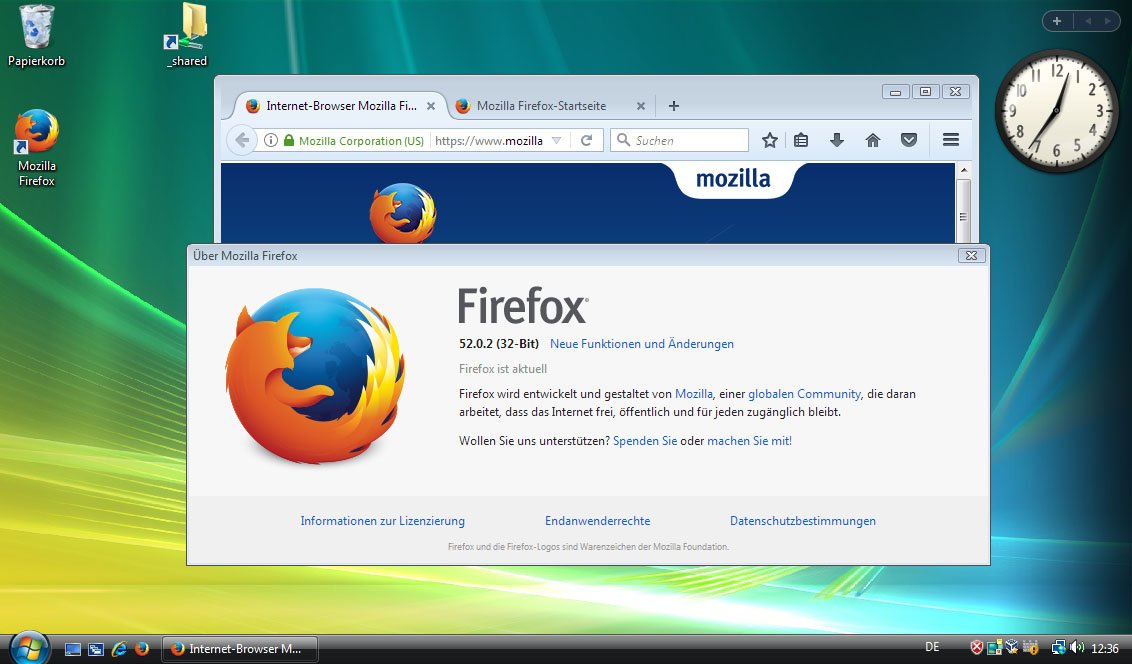Image resolution: width=1132 pixels, height=664 pixels.
Task: Show site information via the (i) icon
Action: tap(270, 140)
